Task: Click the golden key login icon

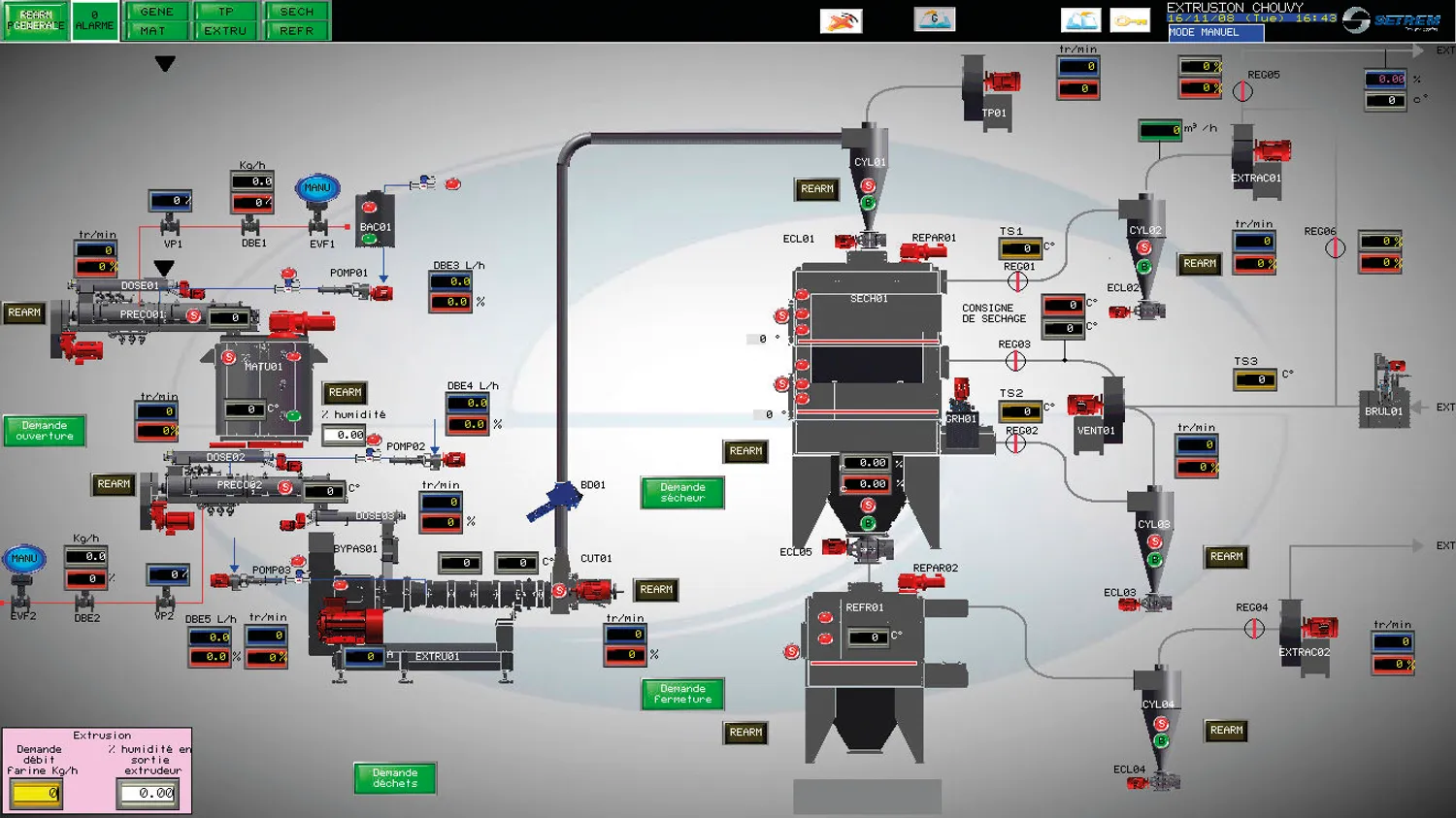Action: (x=1130, y=20)
